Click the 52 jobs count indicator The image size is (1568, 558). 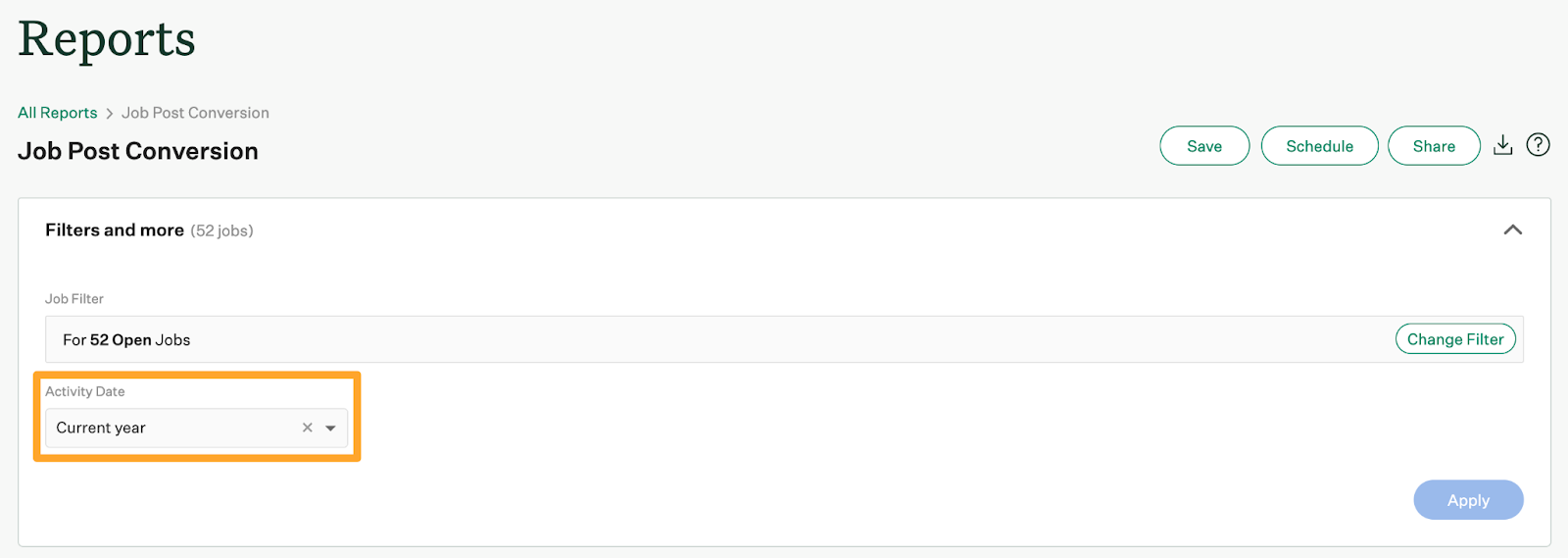point(221,230)
